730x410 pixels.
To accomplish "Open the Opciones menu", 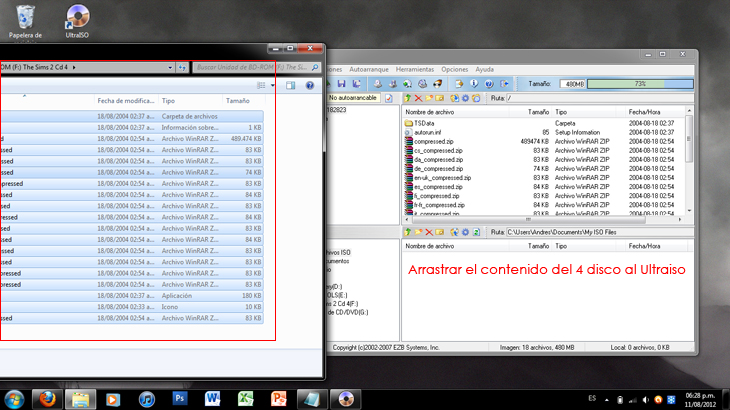I will [454, 69].
